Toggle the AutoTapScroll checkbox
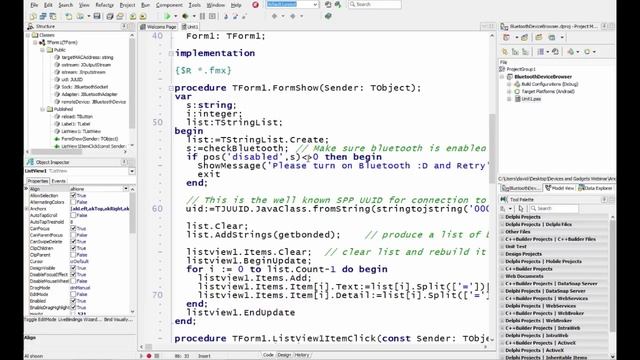Screen dimensions: 640x360 [x=73, y=215]
